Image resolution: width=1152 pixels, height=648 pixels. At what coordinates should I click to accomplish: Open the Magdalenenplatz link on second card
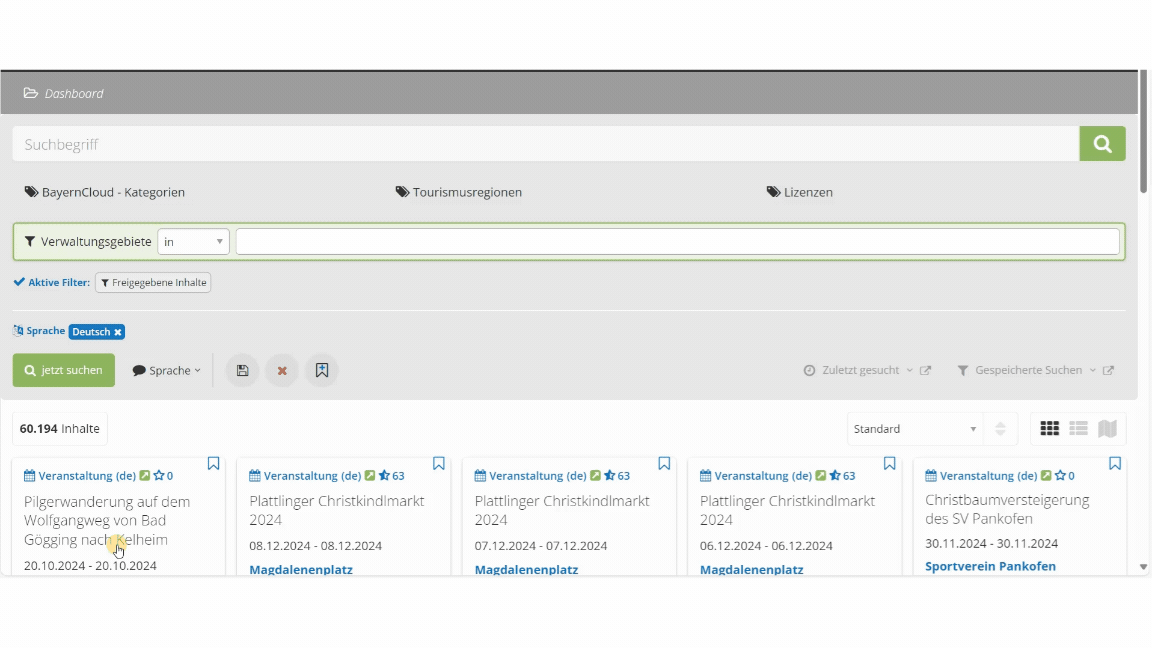301,570
